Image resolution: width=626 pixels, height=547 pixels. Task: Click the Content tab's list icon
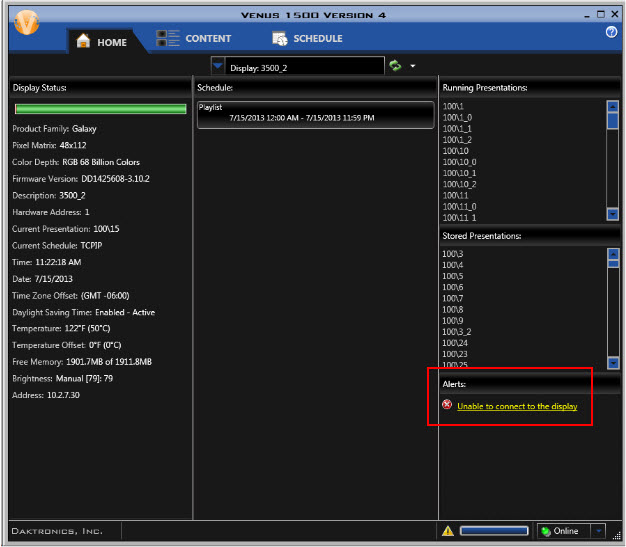click(x=168, y=39)
